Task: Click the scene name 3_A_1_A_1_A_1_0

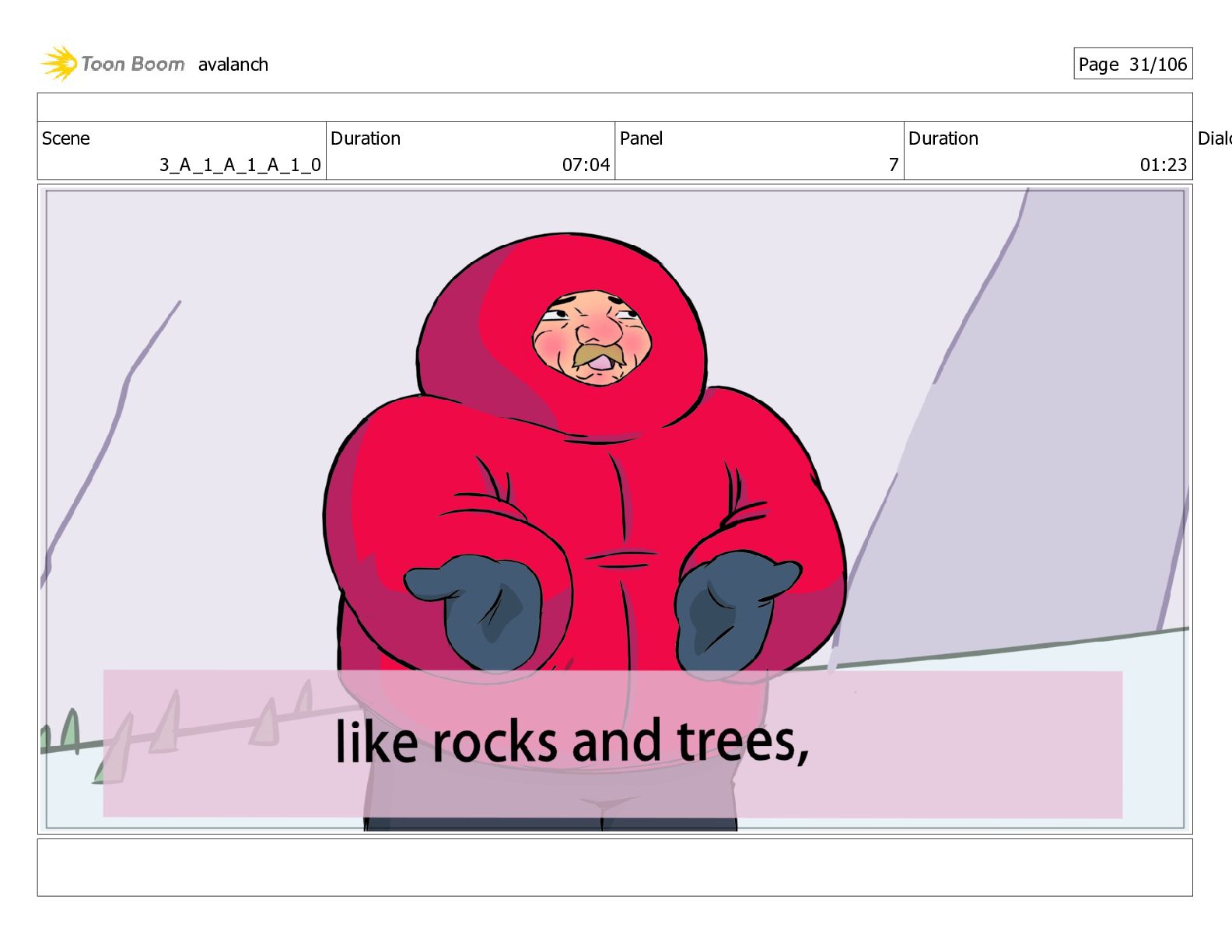Action: (240, 165)
